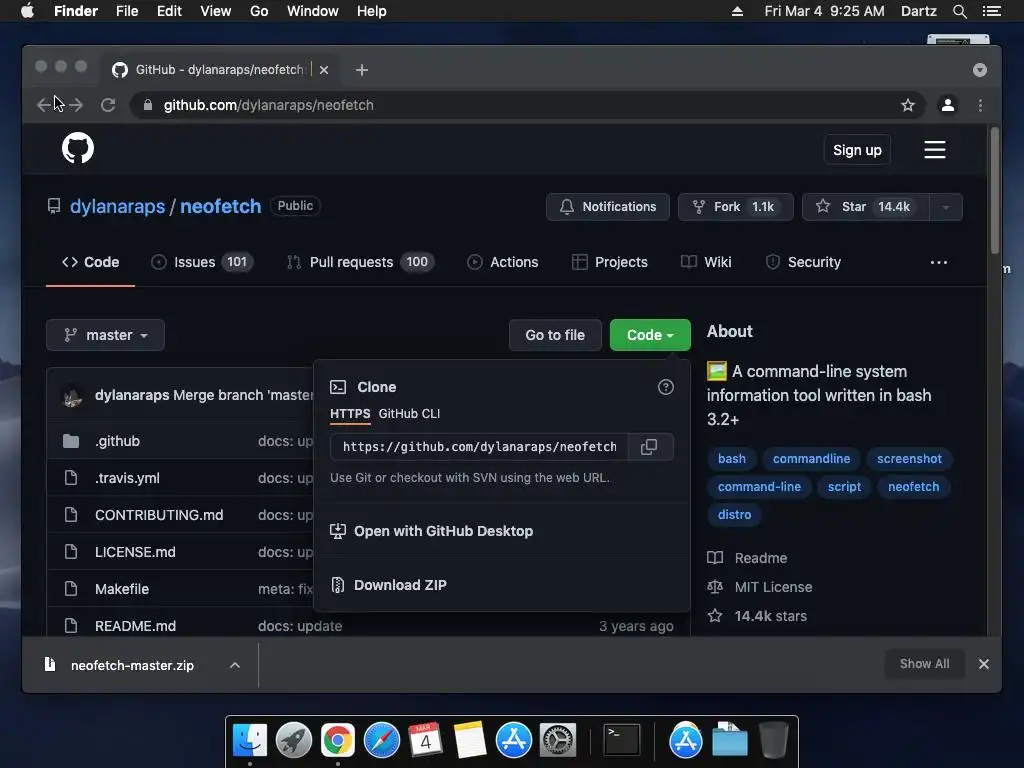Image resolution: width=1024 pixels, height=768 pixels.
Task: Select the GitHub CLI clone tab
Action: point(409,414)
